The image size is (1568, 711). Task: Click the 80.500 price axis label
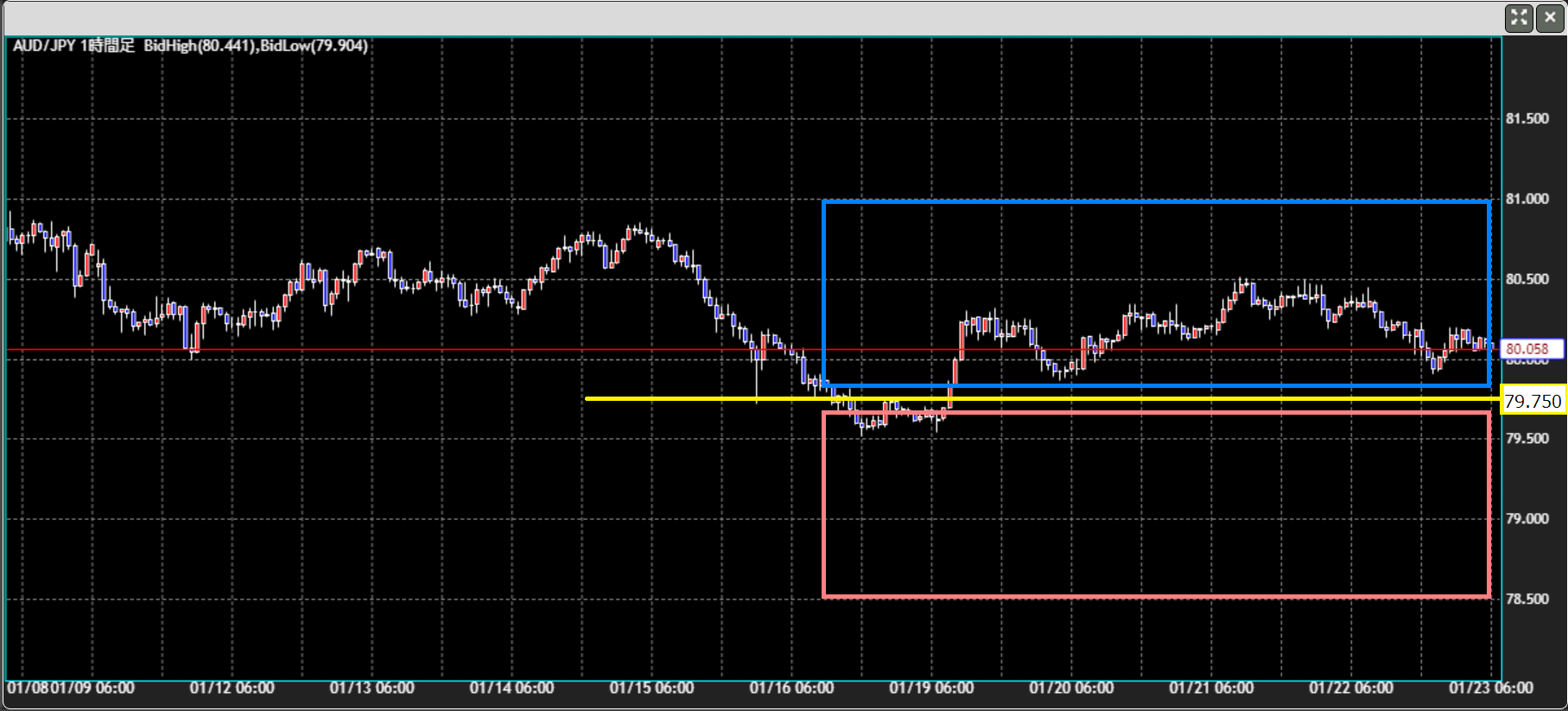pos(1527,279)
